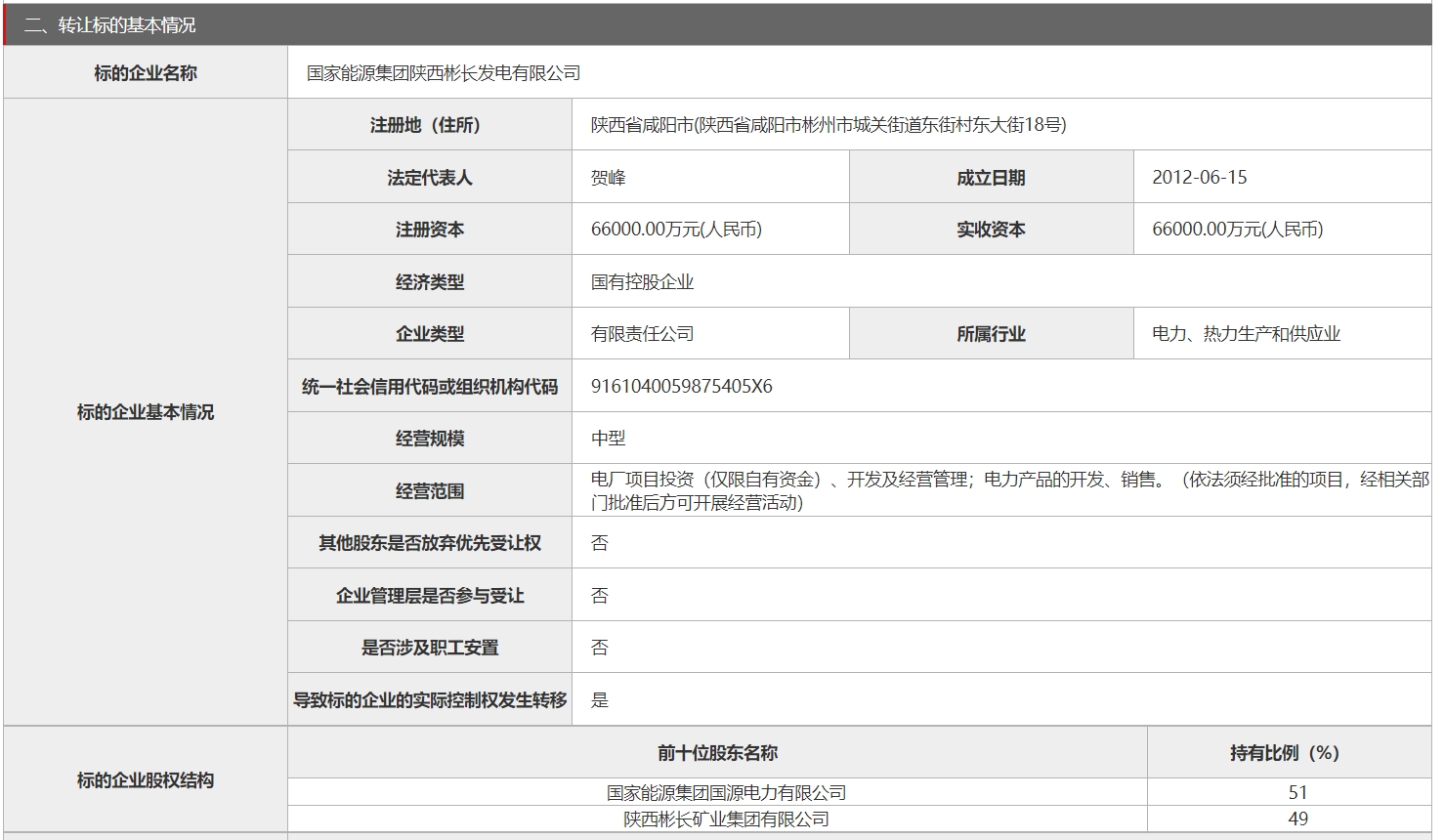Click the label 导致标的企业的实际控制权发生转移
Screen dimensions: 1445x840
[x=430, y=699]
